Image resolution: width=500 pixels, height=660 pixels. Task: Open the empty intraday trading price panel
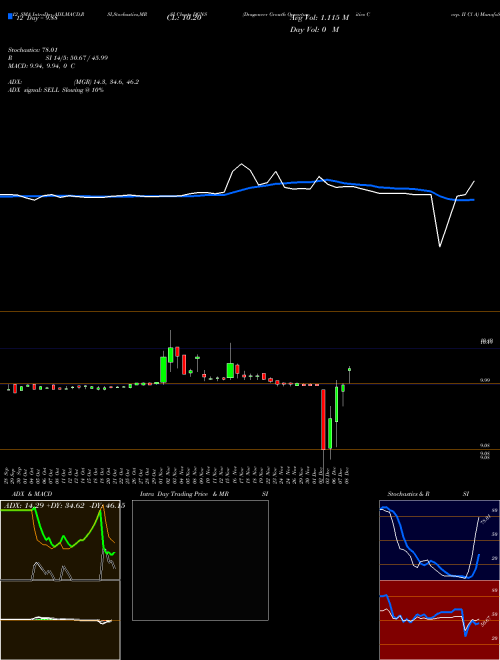tap(200, 560)
